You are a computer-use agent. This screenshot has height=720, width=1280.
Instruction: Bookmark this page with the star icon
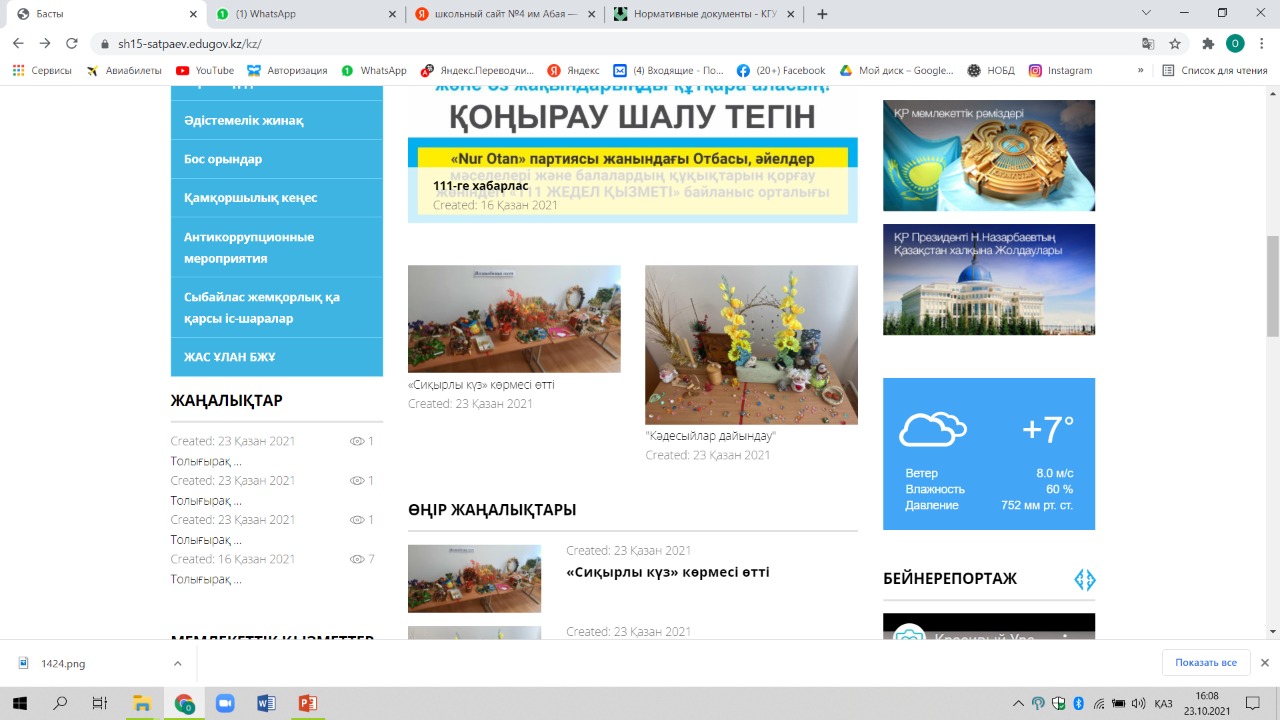coord(1175,44)
